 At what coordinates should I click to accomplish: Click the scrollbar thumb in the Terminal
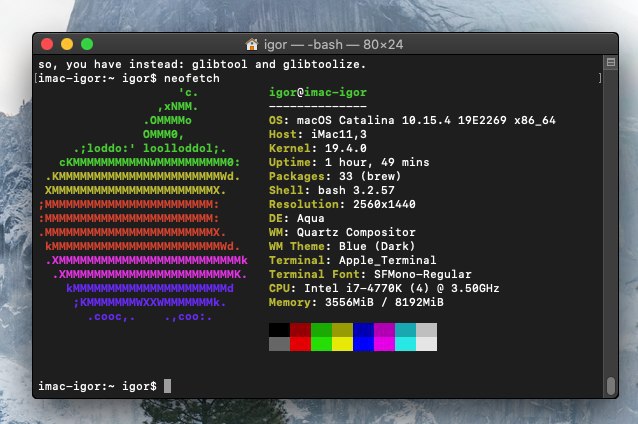tap(611, 386)
